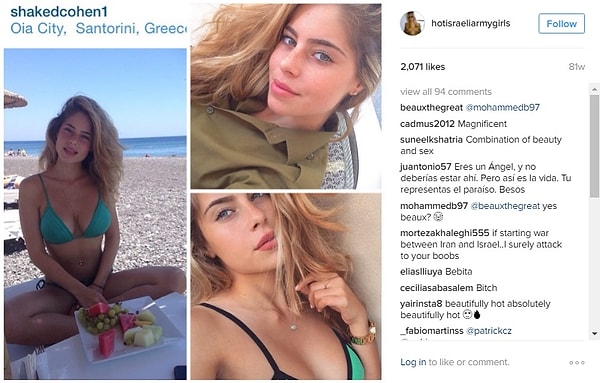Follow the hotisraeliarmygirls account
This screenshot has width=600, height=383.
tap(561, 24)
